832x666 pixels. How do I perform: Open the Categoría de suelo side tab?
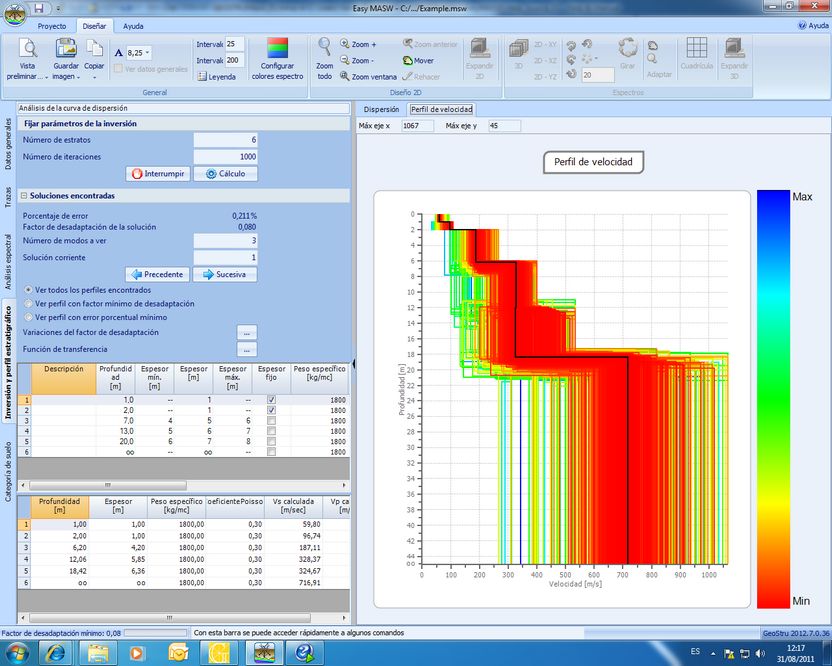7,472
